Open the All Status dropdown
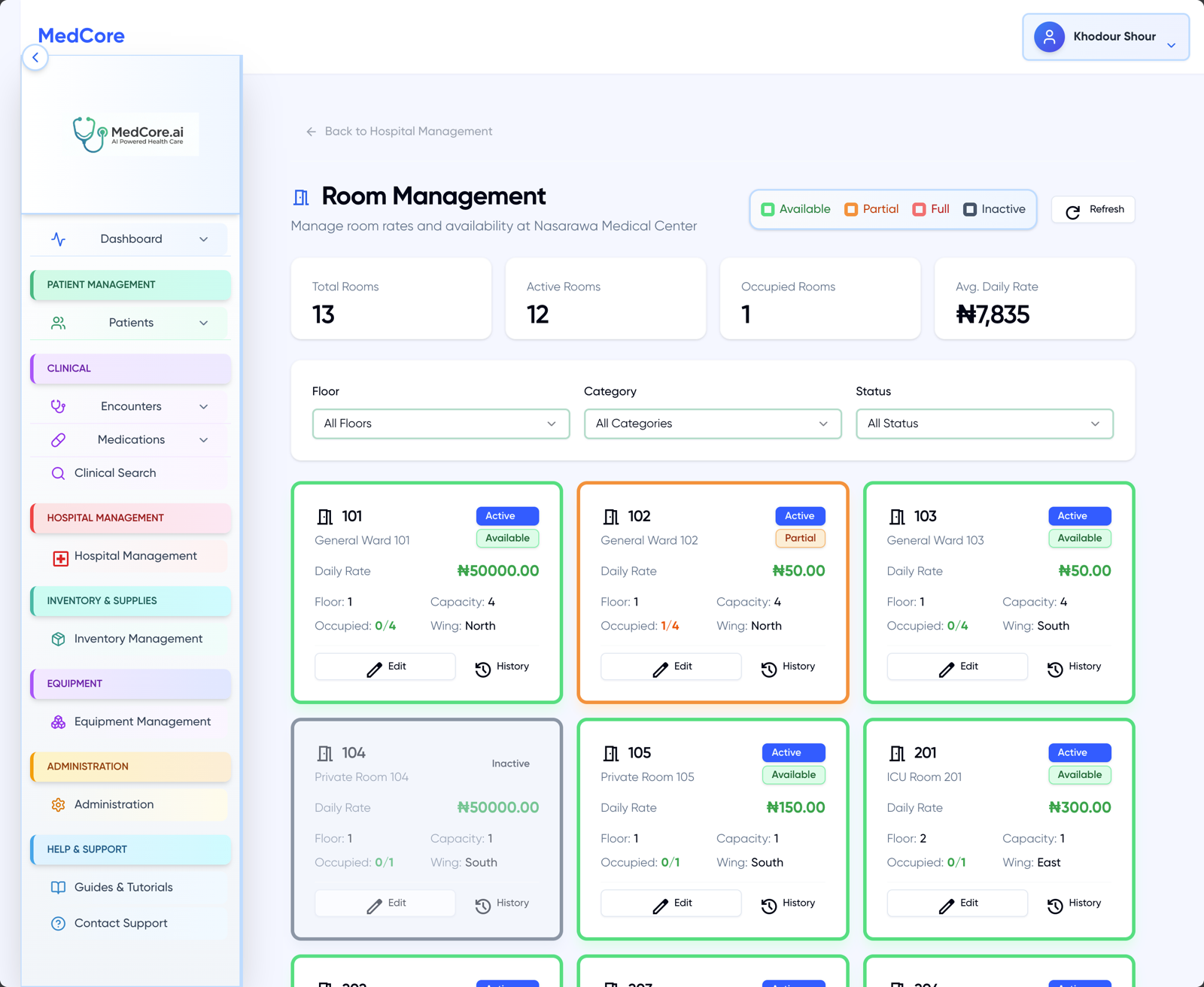The width and height of the screenshot is (1204, 987). [984, 424]
